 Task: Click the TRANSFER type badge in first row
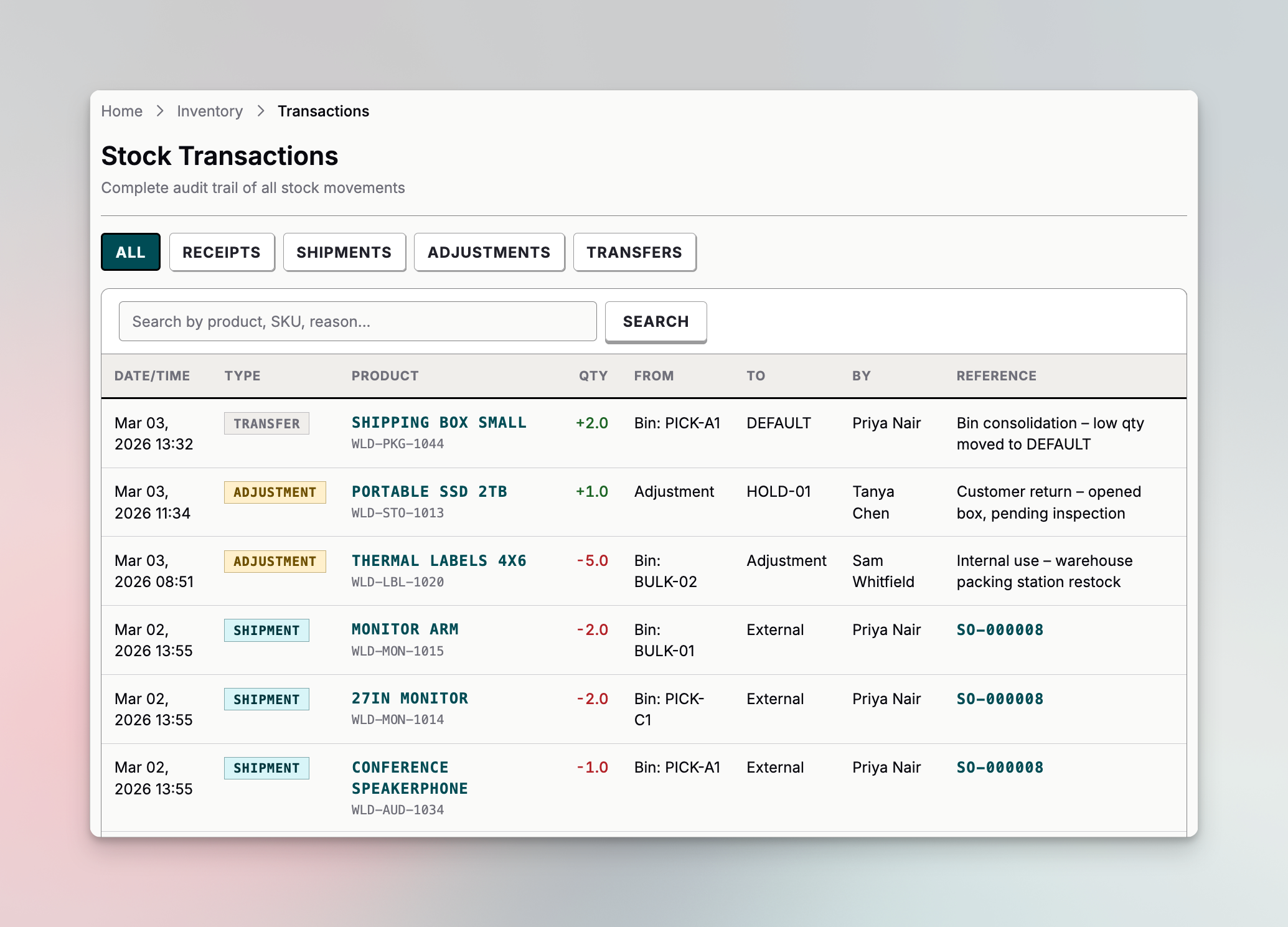(266, 423)
